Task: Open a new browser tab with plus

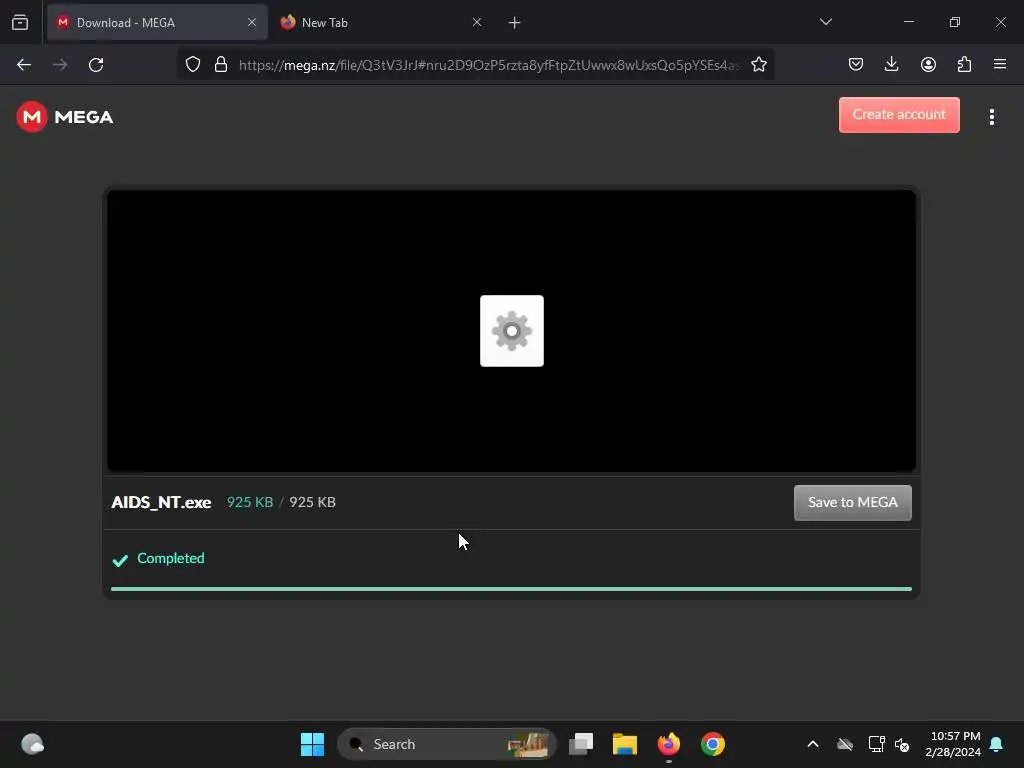Action: tap(514, 23)
